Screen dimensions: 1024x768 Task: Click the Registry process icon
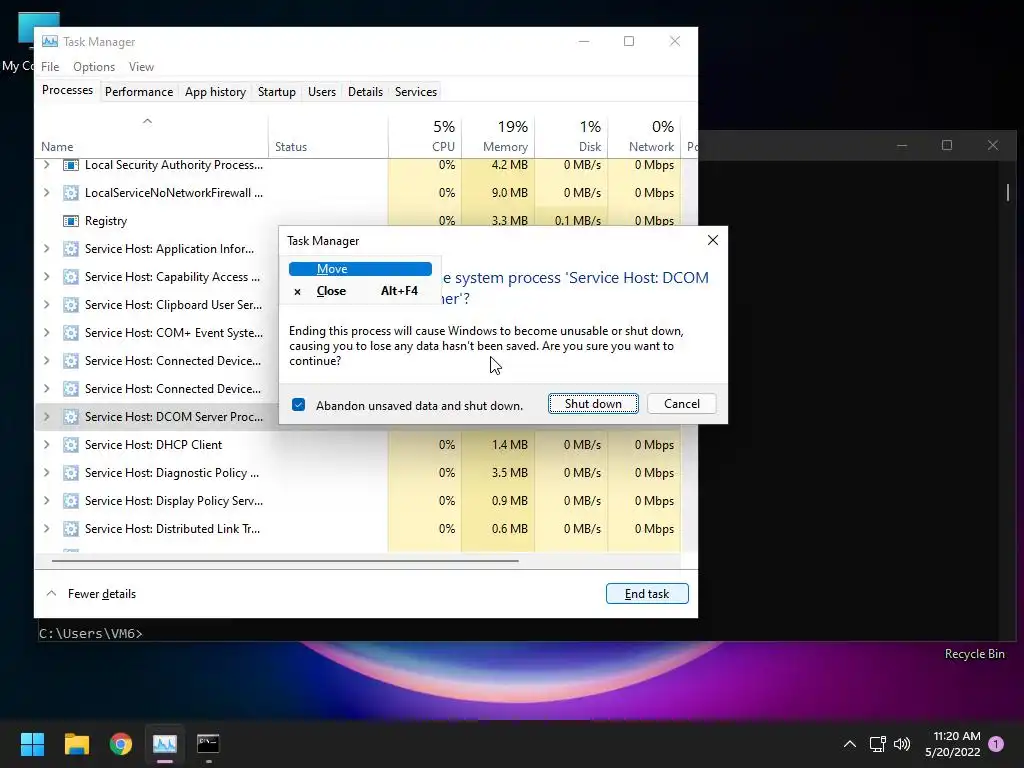[71, 221]
